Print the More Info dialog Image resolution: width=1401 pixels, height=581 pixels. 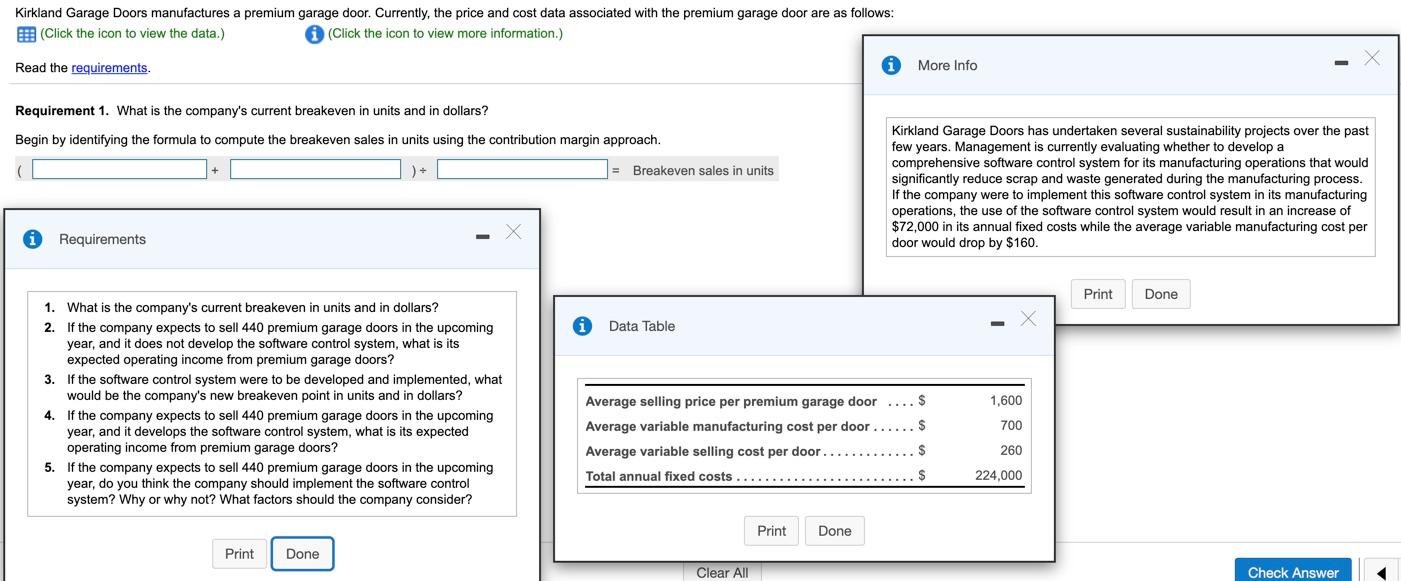[1098, 294]
